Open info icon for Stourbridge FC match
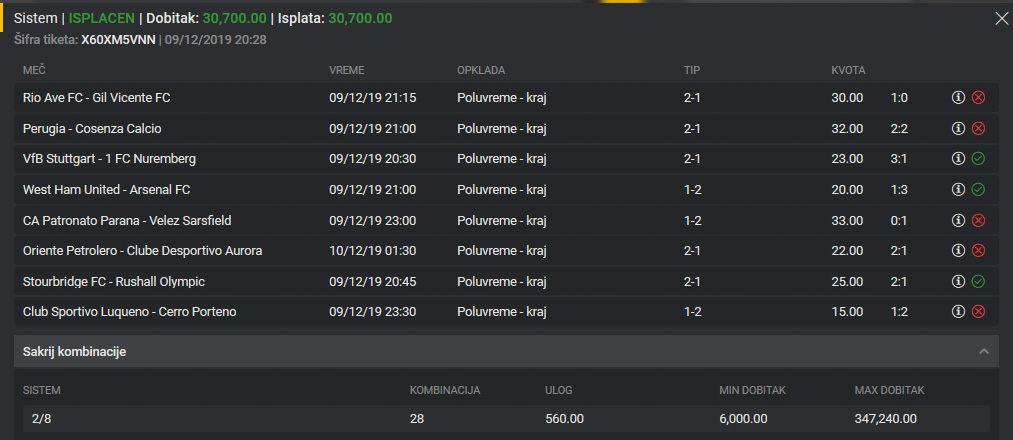This screenshot has width=1013, height=440. (958, 282)
